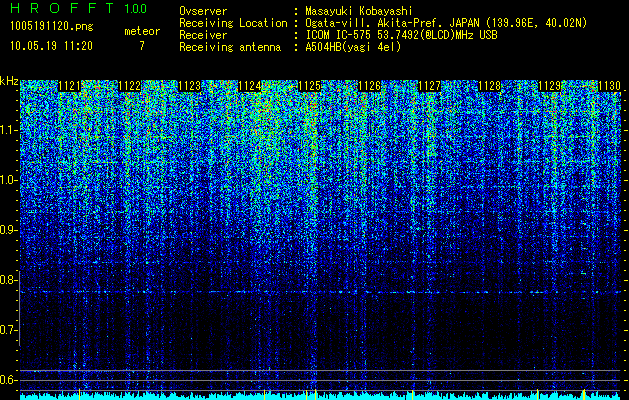Click the kHz axis unit label
Viewport: 629px width, 400px height.
[9, 81]
